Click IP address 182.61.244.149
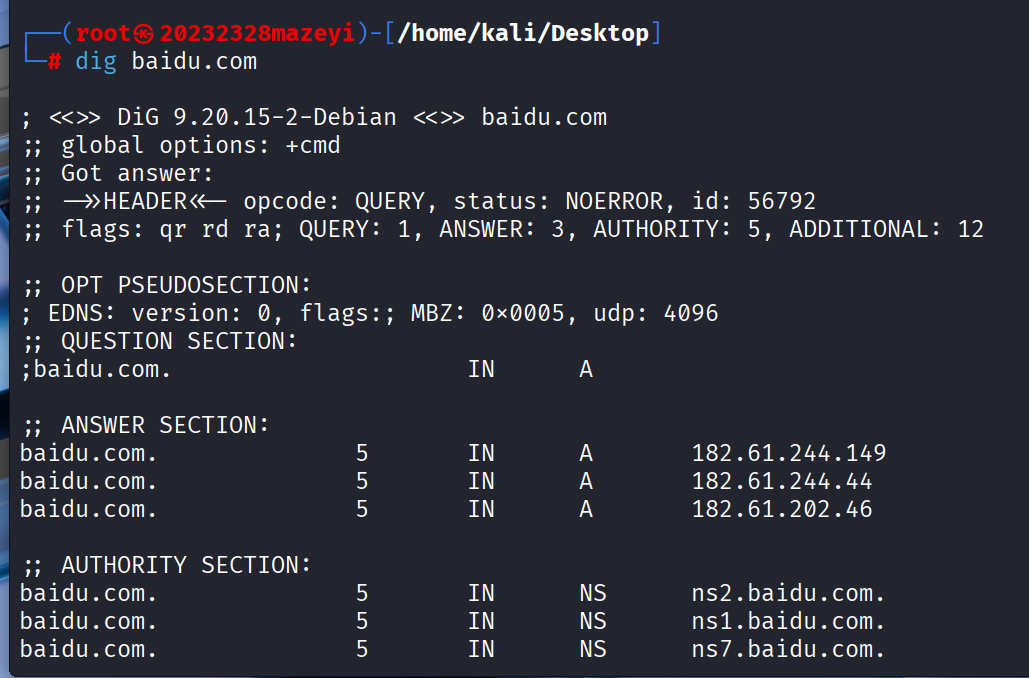The image size is (1029, 678). 789,453
